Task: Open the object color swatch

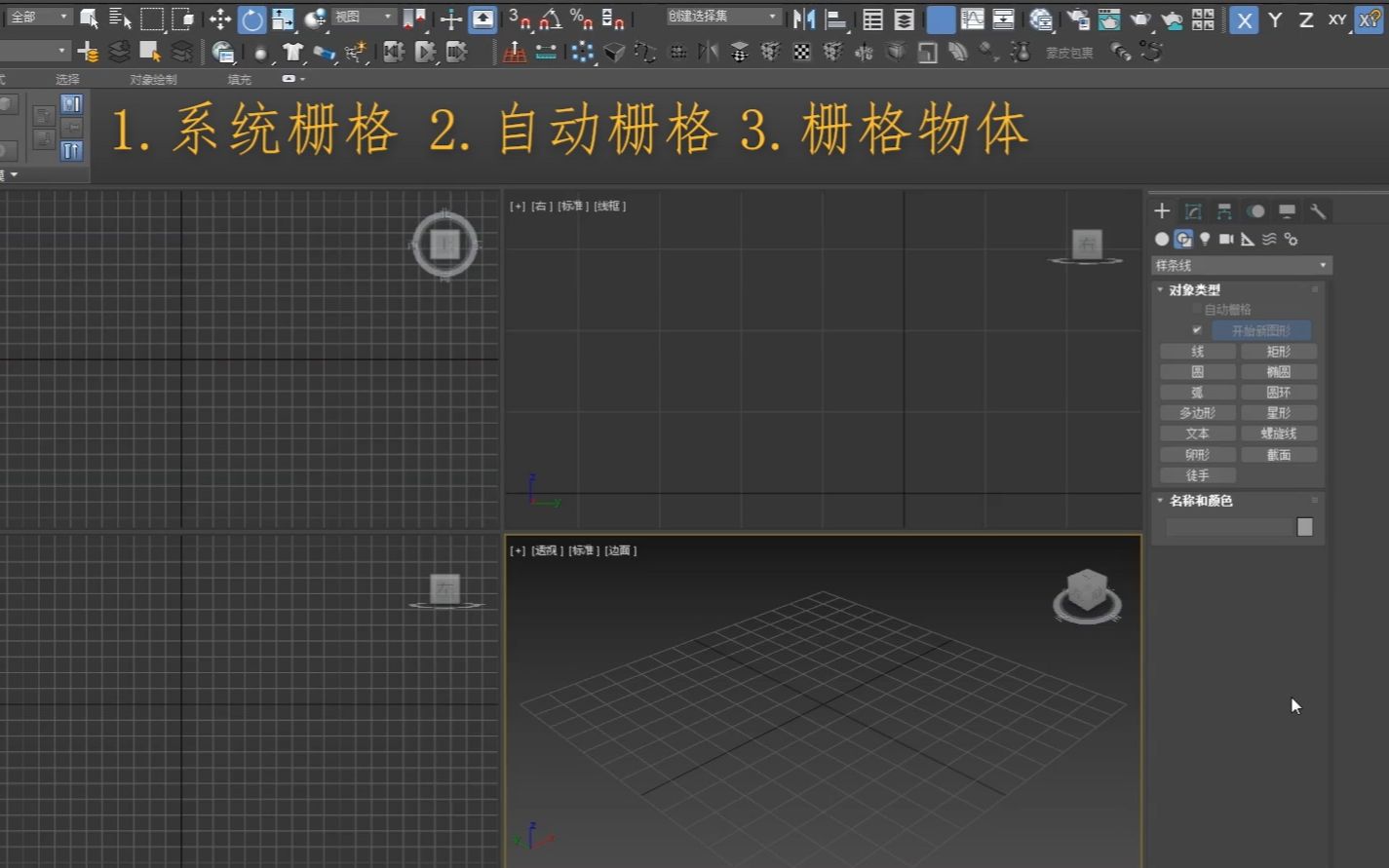Action: click(x=1304, y=526)
